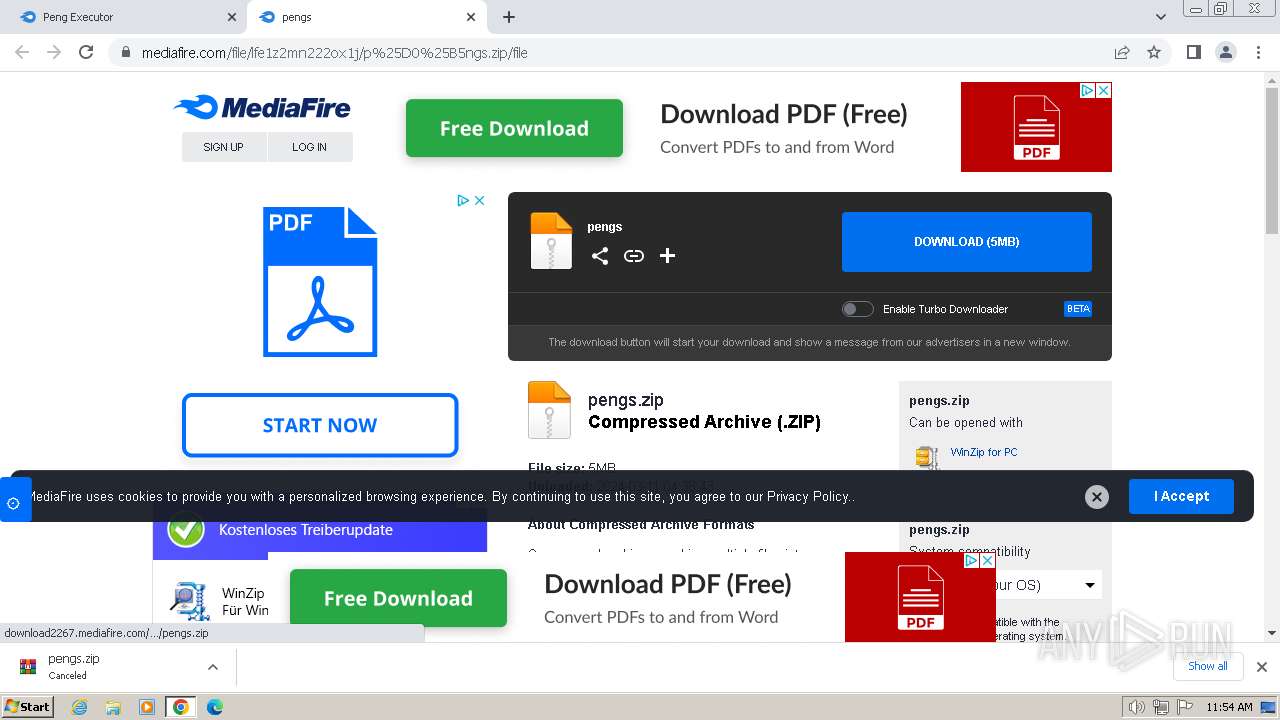Close the downloads bar

1262,667
